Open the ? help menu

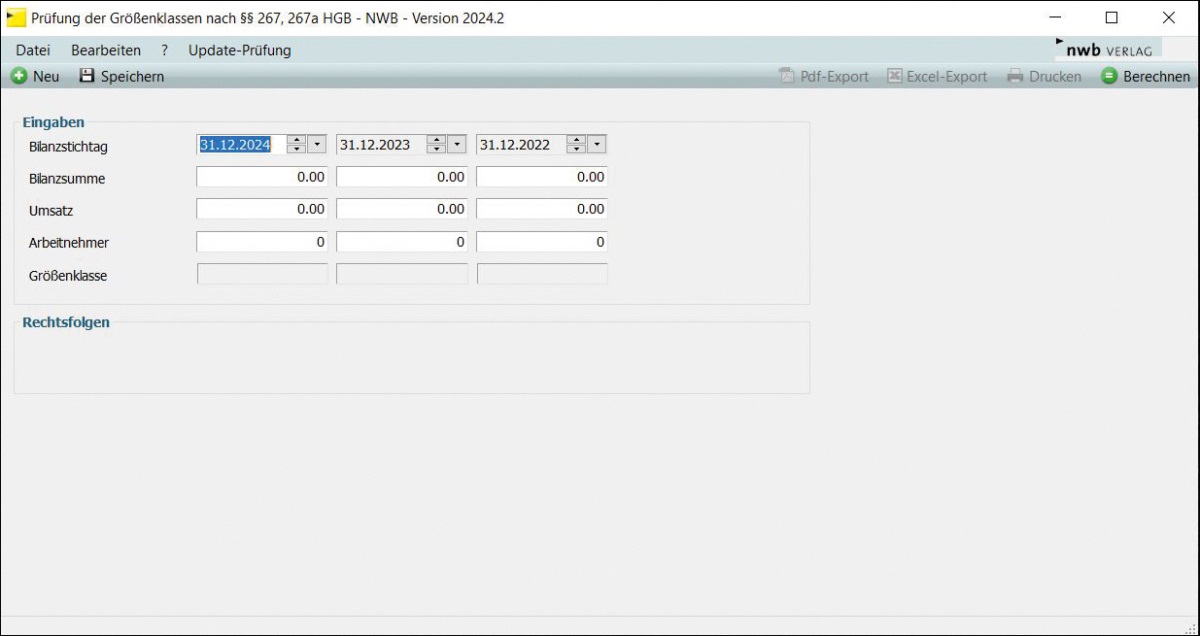165,50
